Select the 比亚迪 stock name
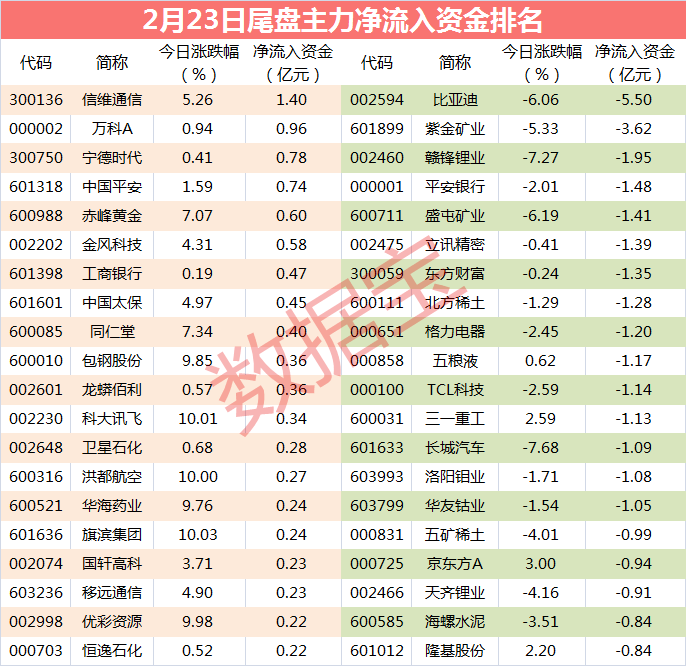The height and width of the screenshot is (666, 686). pyautogui.click(x=456, y=100)
